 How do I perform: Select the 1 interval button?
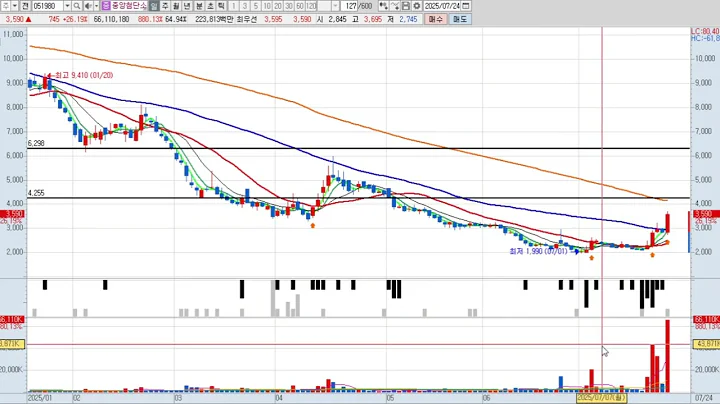pyautogui.click(x=233, y=6)
